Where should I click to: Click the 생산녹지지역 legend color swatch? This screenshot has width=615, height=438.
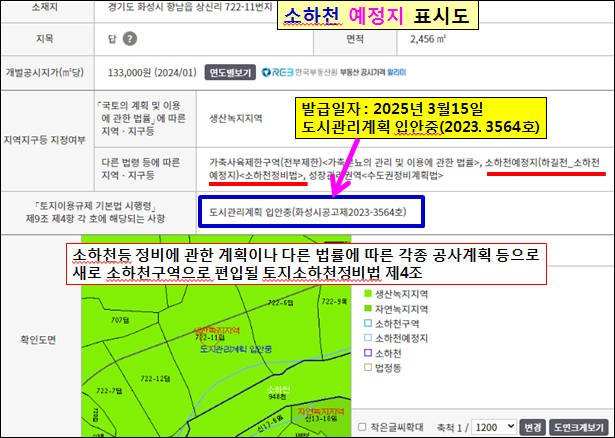pos(368,293)
